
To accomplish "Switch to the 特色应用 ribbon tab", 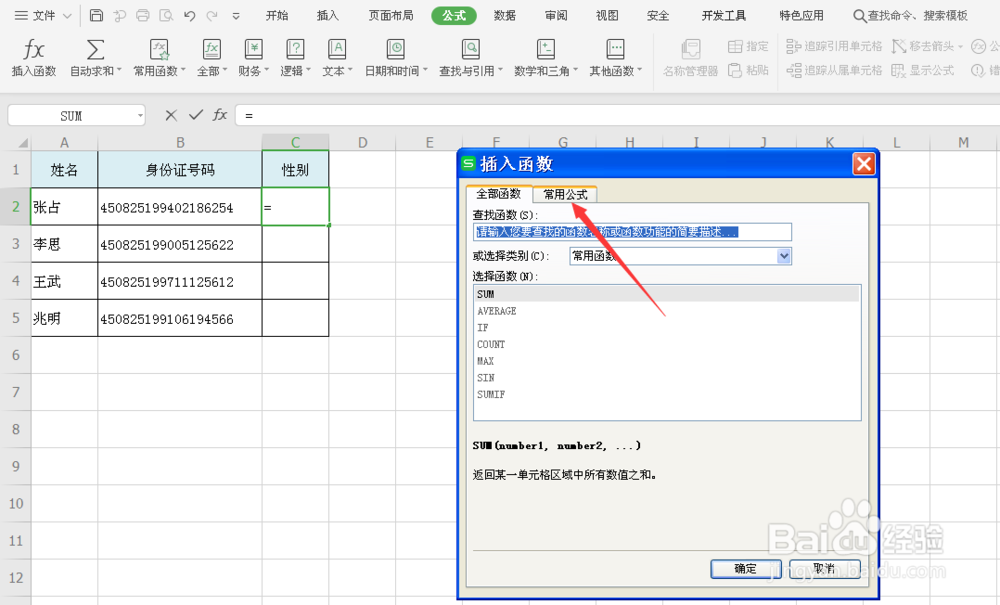I will click(x=802, y=15).
